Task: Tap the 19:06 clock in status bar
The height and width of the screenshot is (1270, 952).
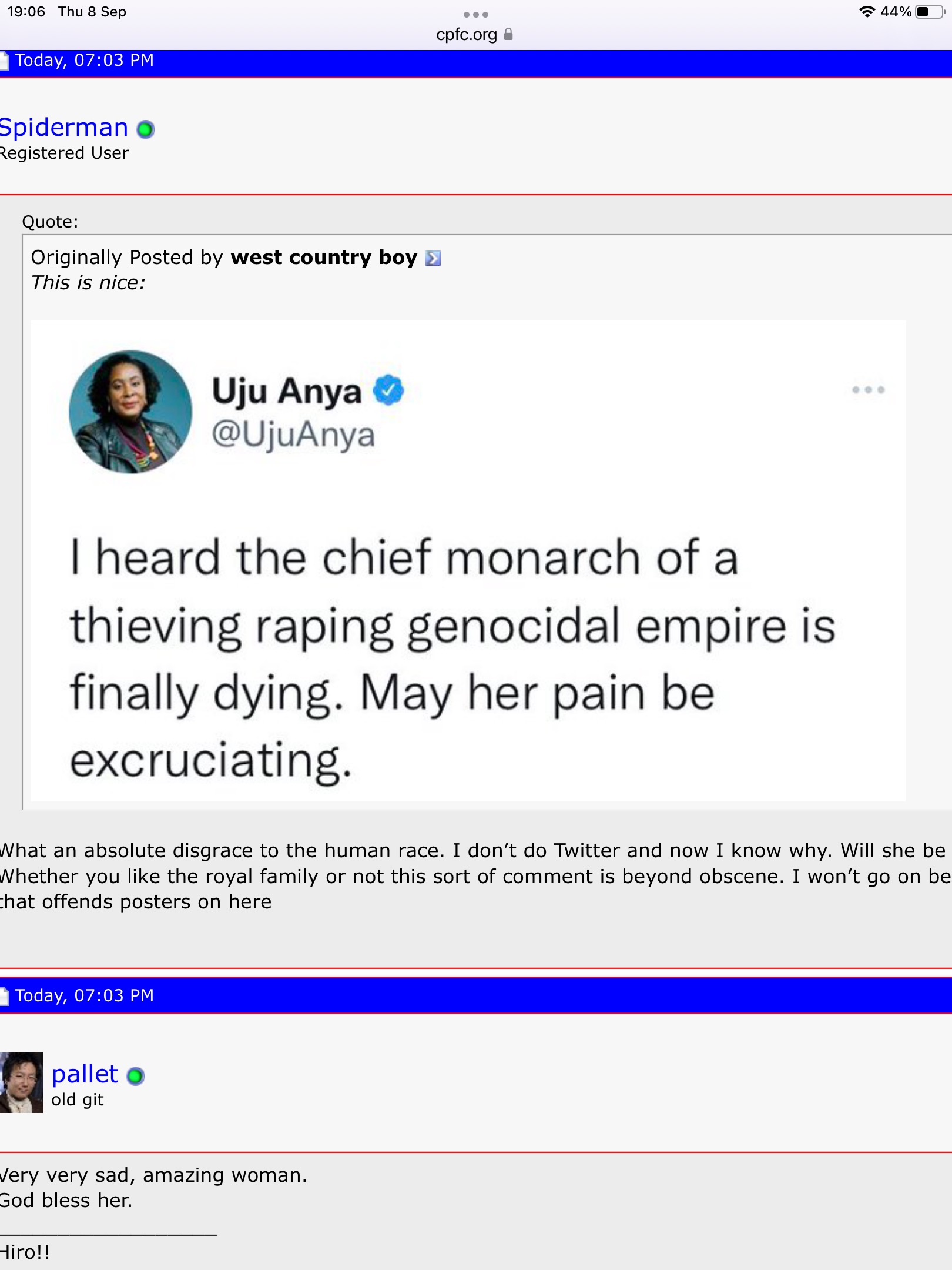Action: click(x=26, y=12)
